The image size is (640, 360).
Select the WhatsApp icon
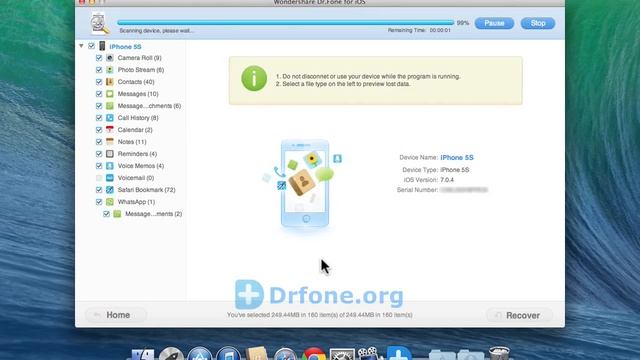click(110, 202)
